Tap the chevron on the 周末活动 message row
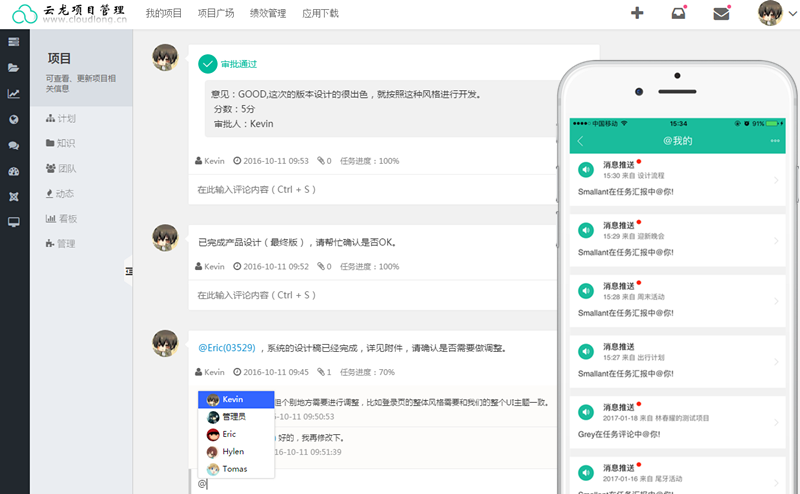 (776, 301)
